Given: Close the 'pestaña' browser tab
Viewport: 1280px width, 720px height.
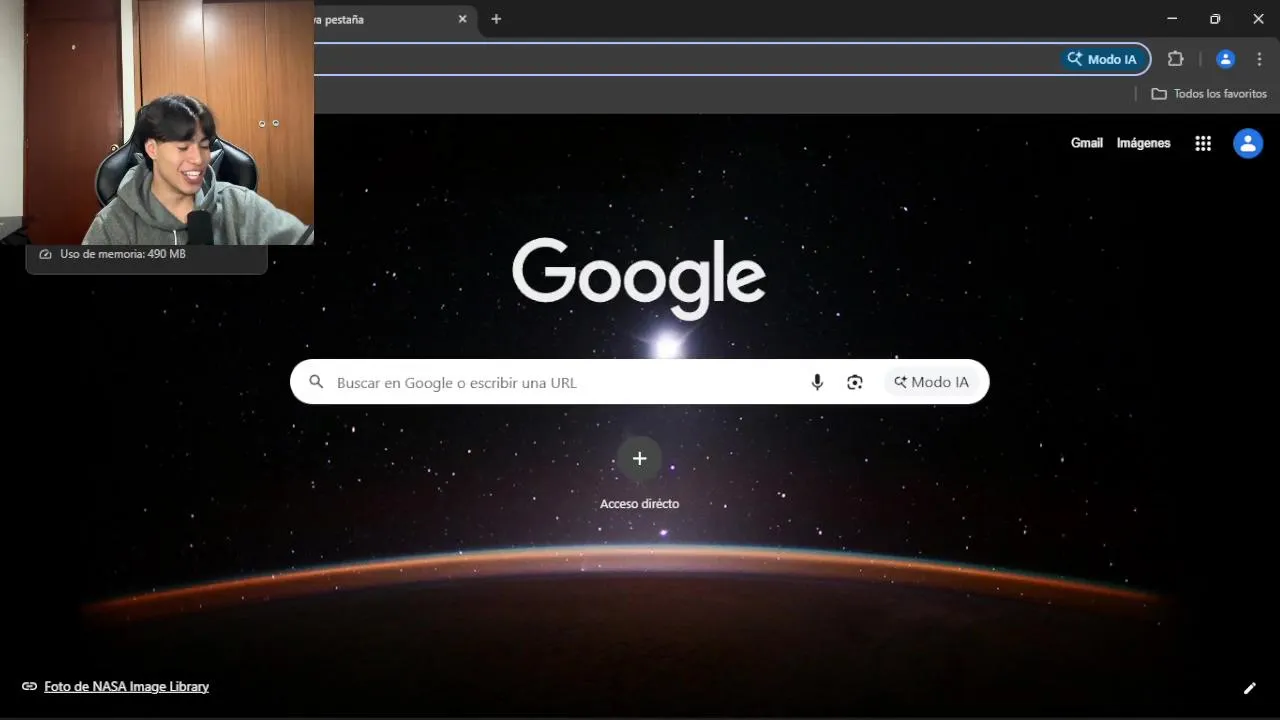Looking at the screenshot, I should 463,19.
